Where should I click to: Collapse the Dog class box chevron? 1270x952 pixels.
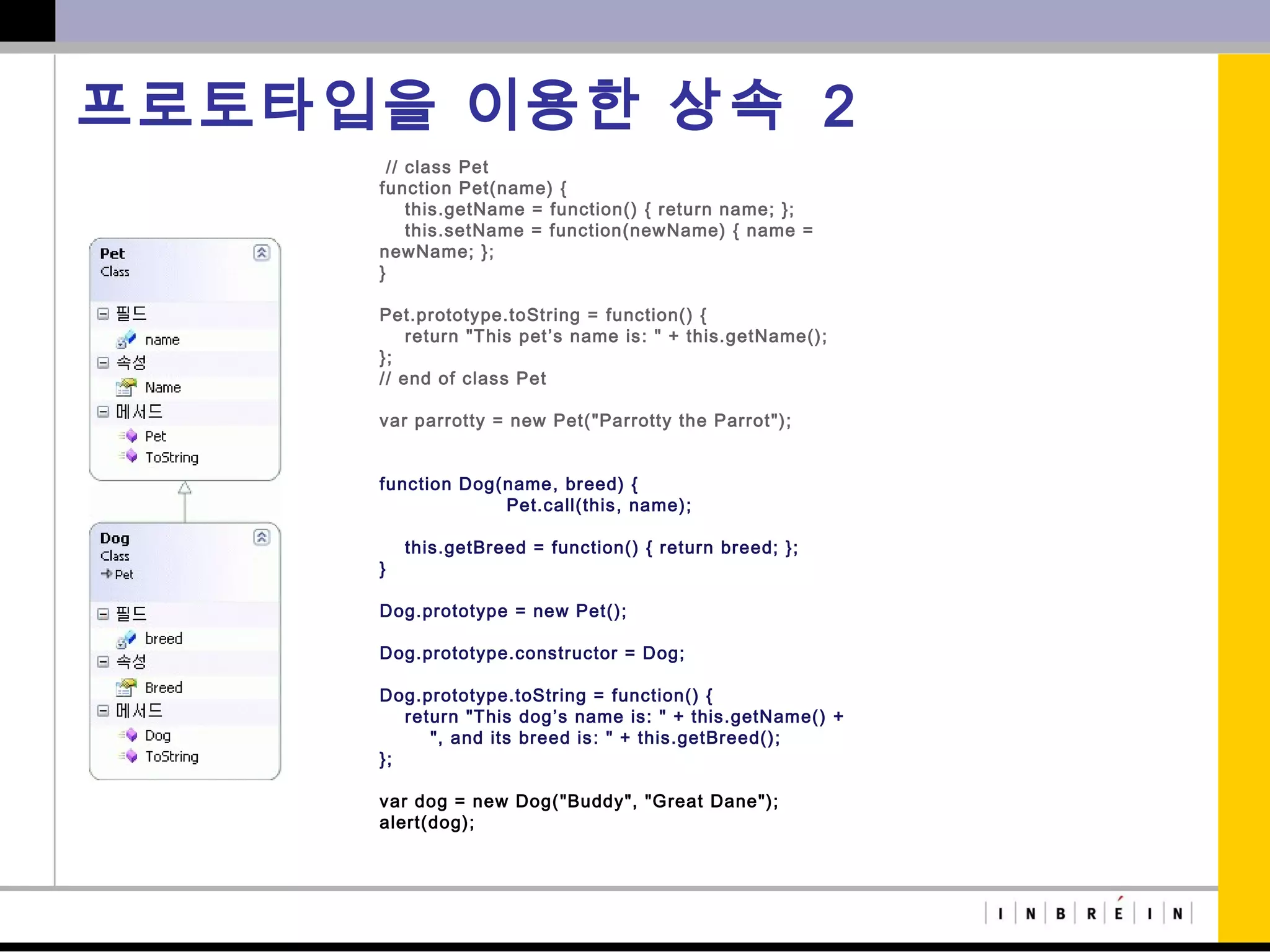262,537
